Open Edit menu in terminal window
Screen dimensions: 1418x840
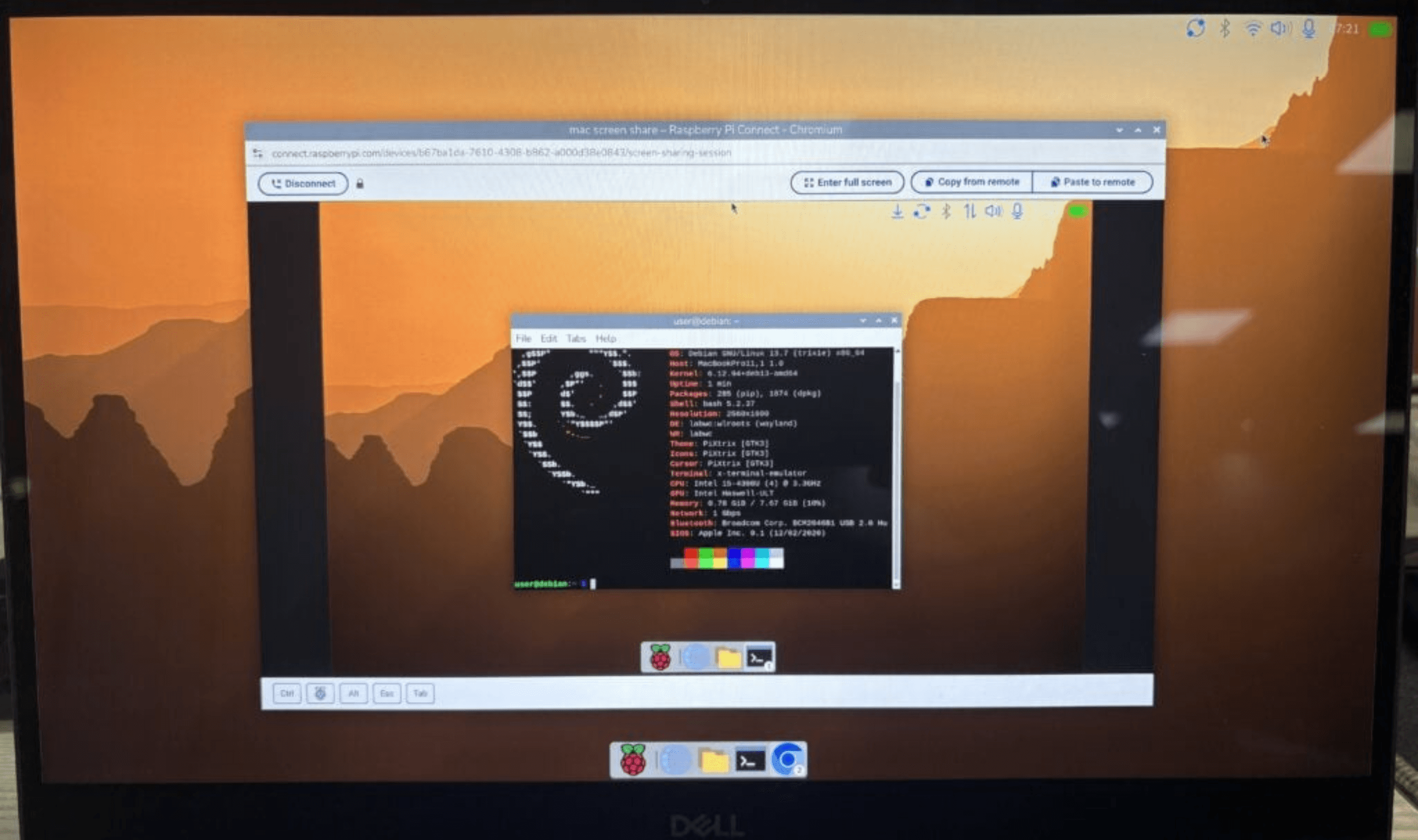[548, 339]
